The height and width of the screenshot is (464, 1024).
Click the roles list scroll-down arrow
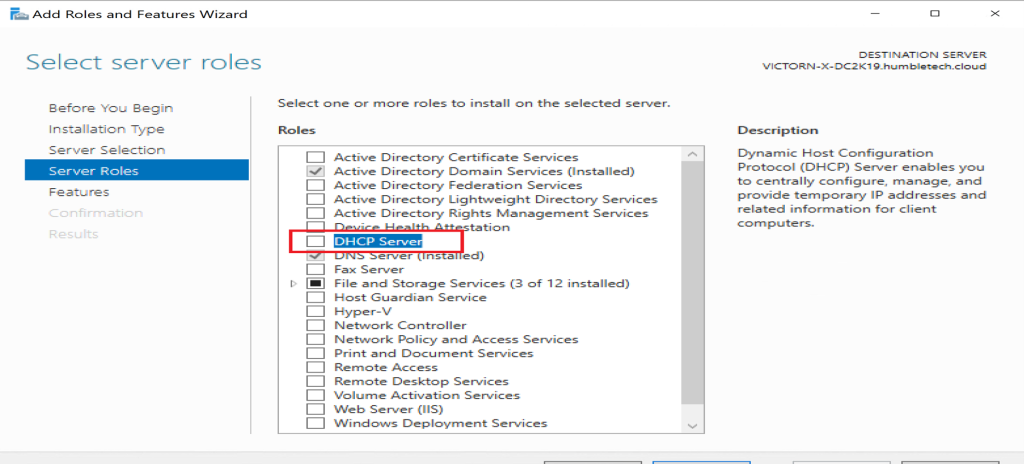point(691,426)
